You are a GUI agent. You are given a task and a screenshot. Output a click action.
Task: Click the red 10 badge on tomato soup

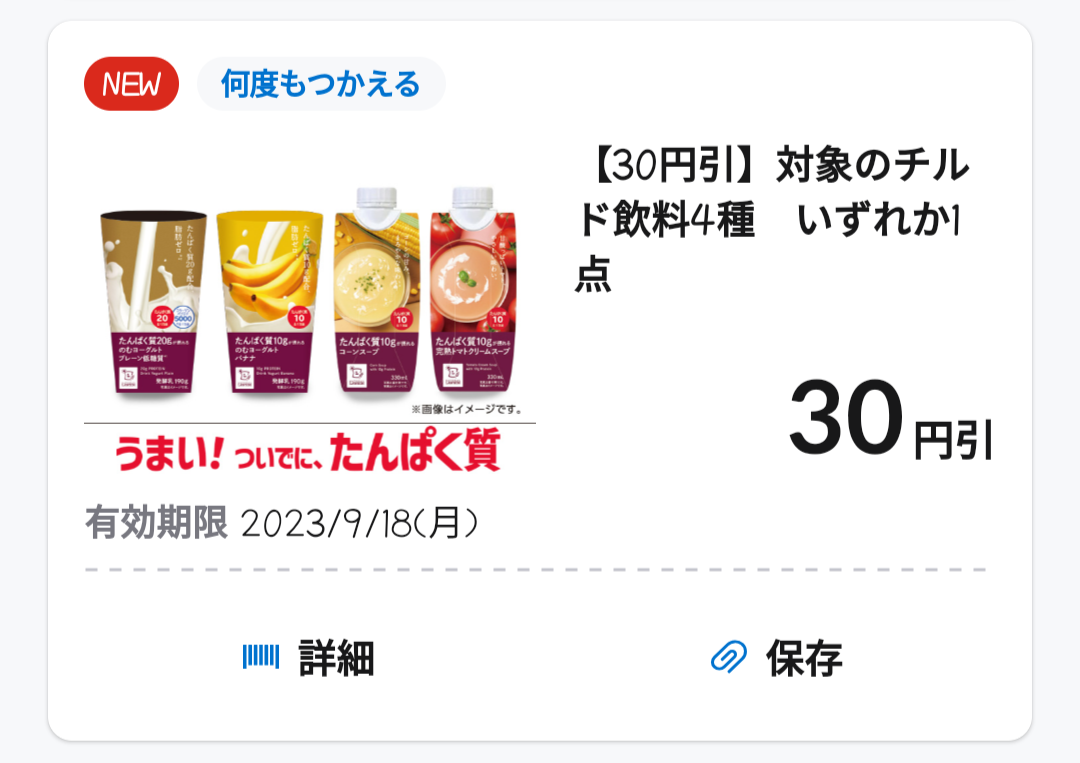point(498,319)
